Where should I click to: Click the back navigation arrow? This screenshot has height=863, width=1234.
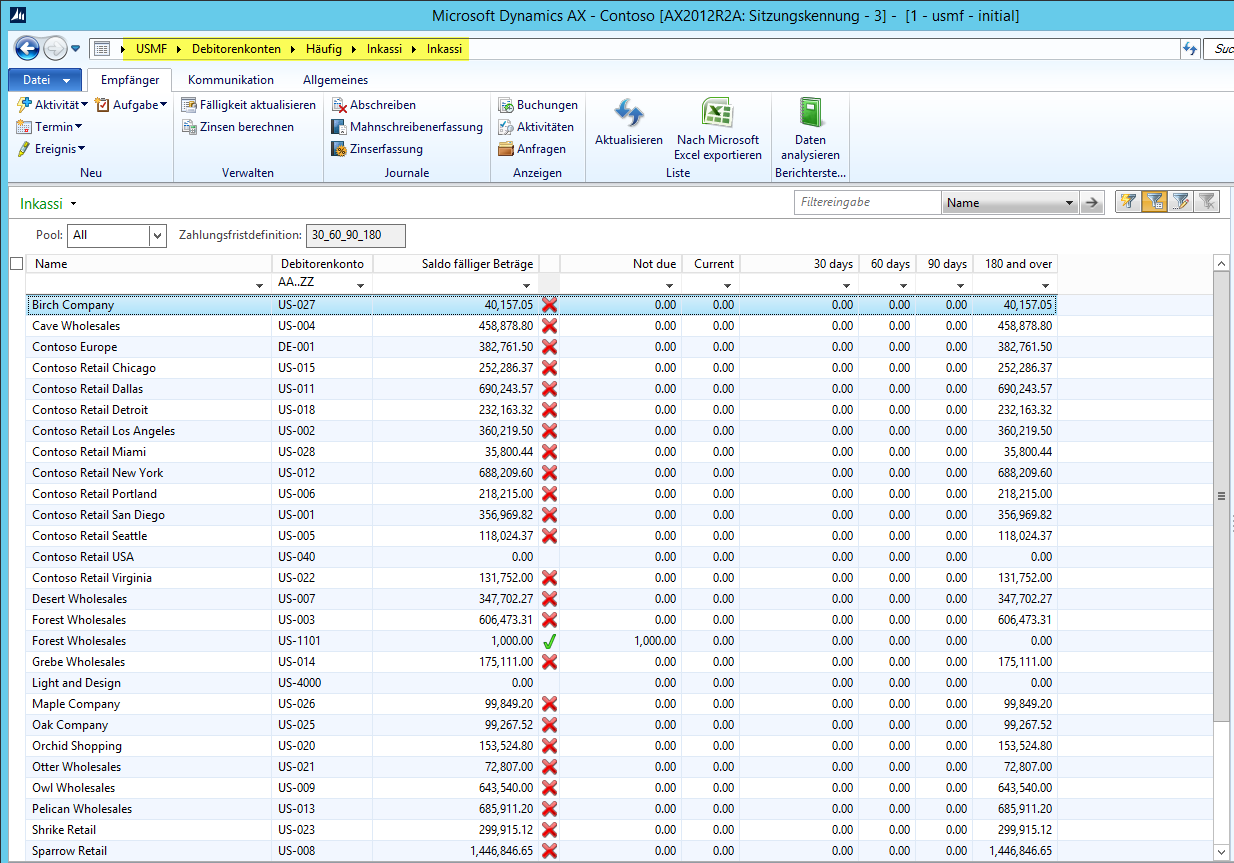(27, 48)
